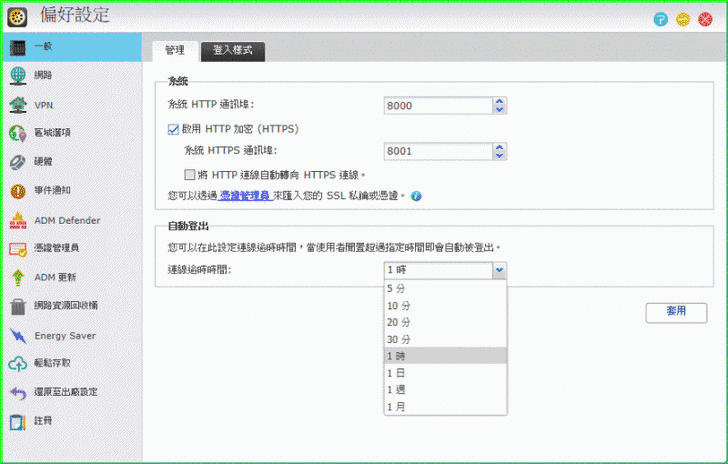
Task: Click the 套用 apply button
Action: 676,312
